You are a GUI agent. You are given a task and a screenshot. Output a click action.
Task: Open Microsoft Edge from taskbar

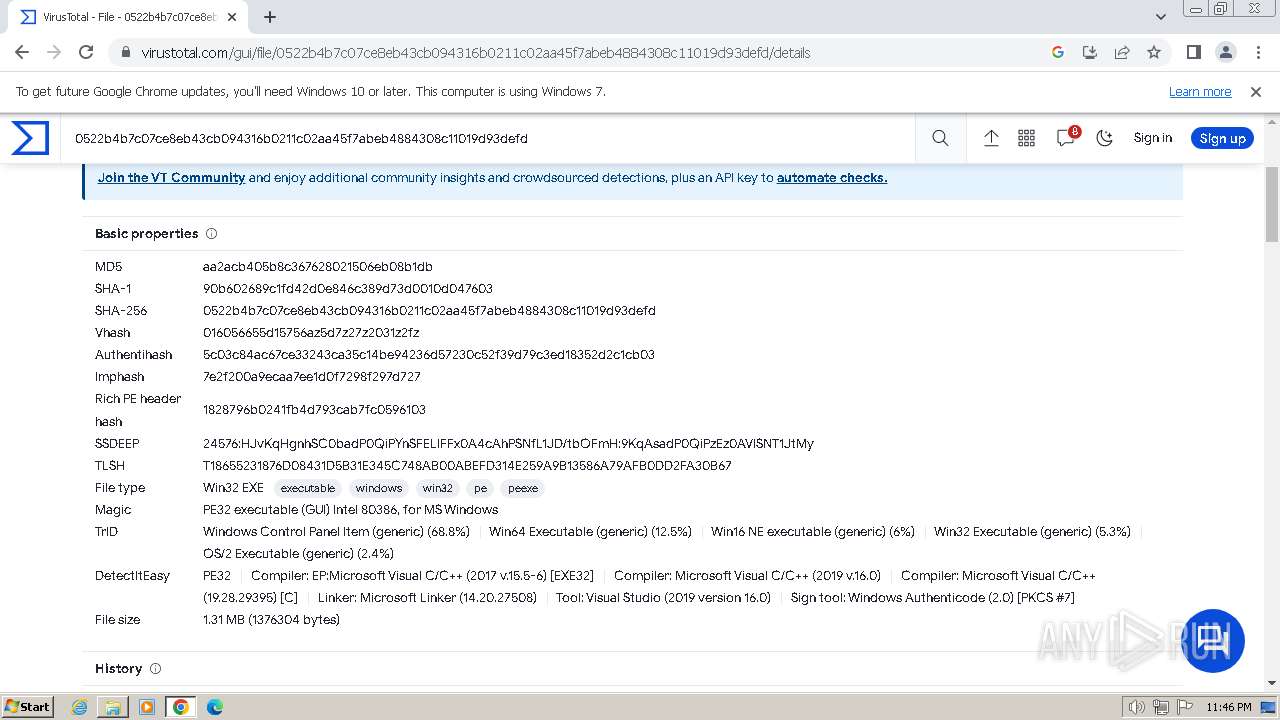click(215, 707)
